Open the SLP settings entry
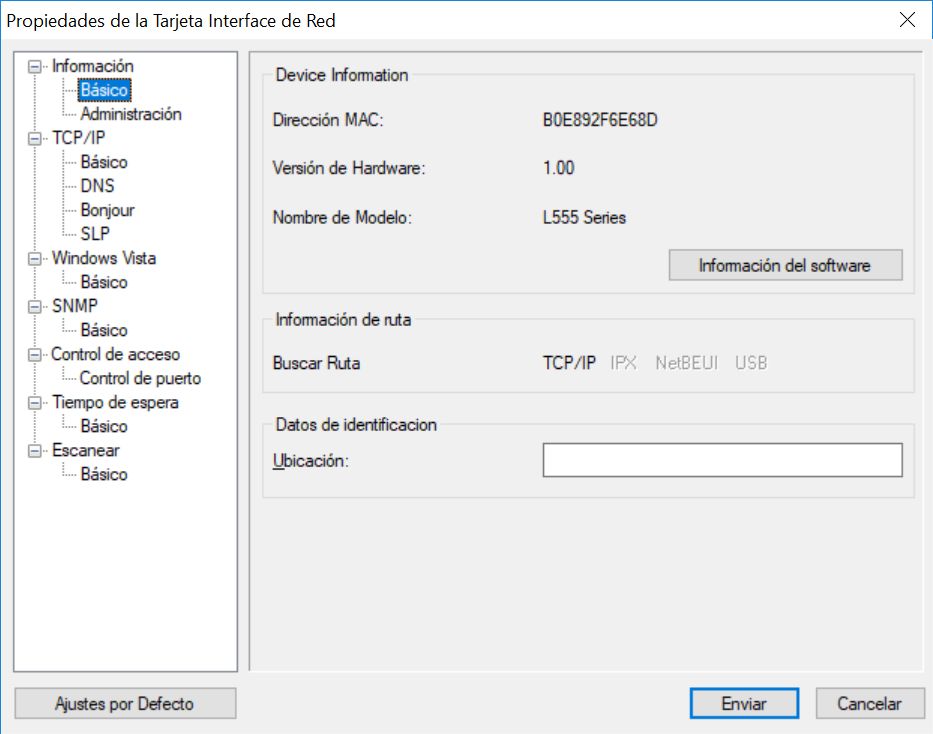This screenshot has height=734, width=933. coord(97,234)
